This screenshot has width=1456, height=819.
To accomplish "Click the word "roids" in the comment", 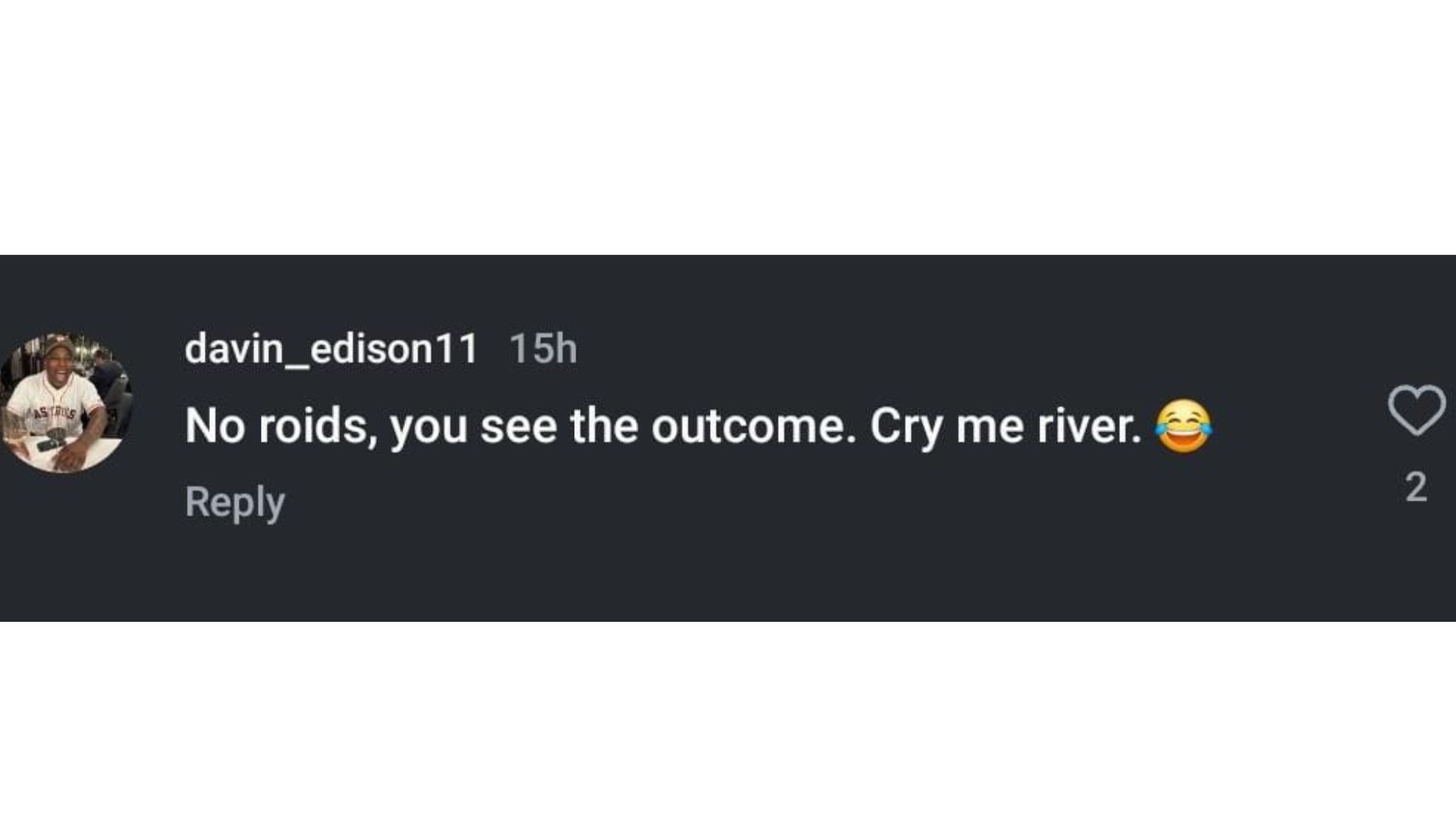I will tap(317, 426).
